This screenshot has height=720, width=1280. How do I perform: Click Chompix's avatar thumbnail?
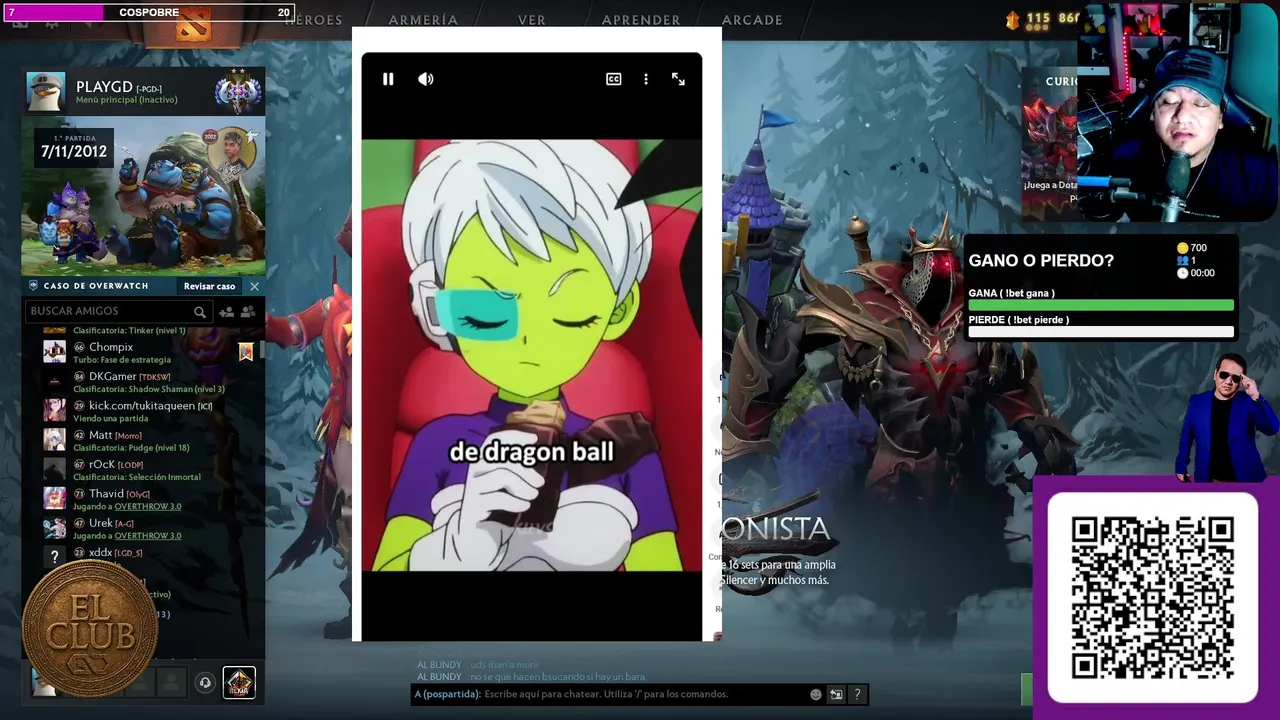(55, 352)
